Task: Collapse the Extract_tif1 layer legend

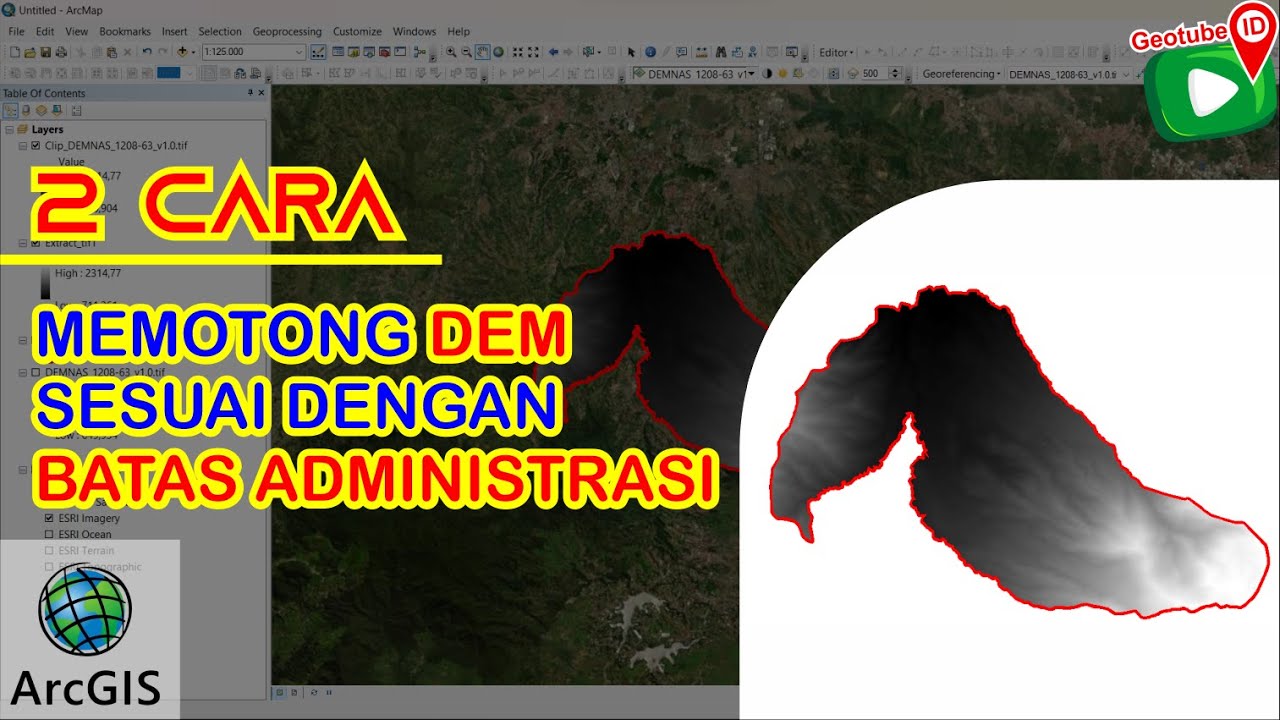Action: (x=23, y=243)
